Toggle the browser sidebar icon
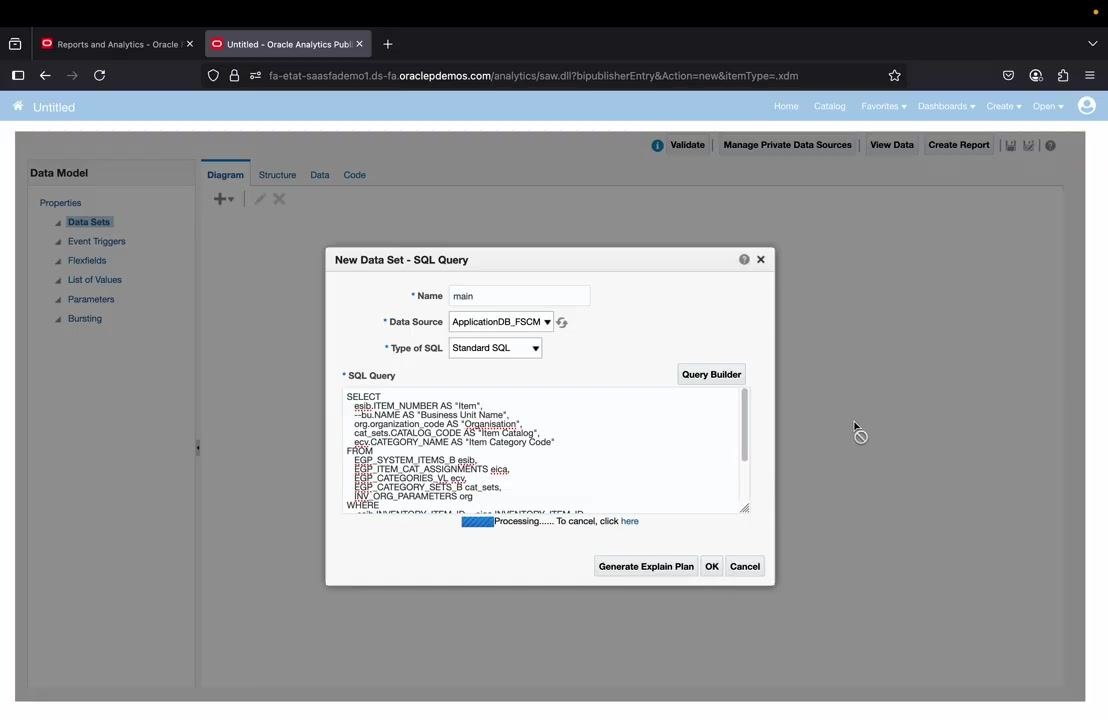Viewport: 1108px width, 720px height. 18,76
